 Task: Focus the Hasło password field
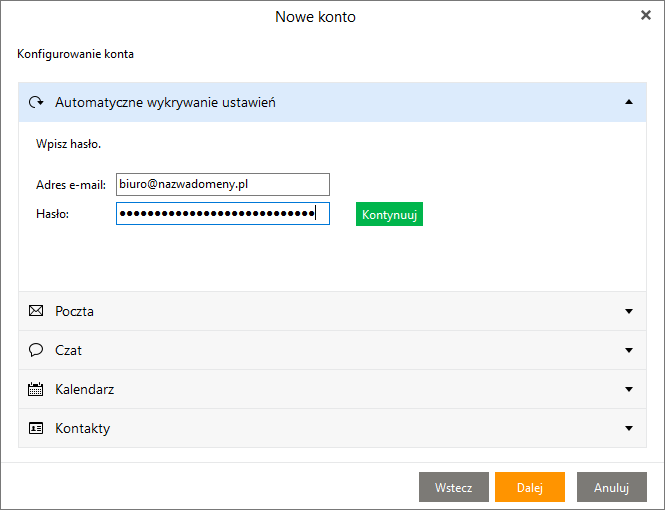pyautogui.click(x=223, y=213)
